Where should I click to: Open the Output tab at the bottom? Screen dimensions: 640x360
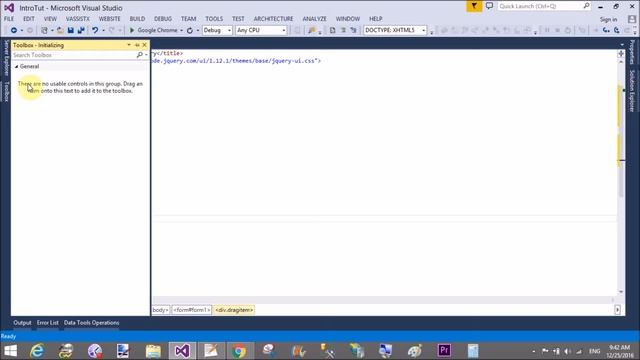pos(22,322)
